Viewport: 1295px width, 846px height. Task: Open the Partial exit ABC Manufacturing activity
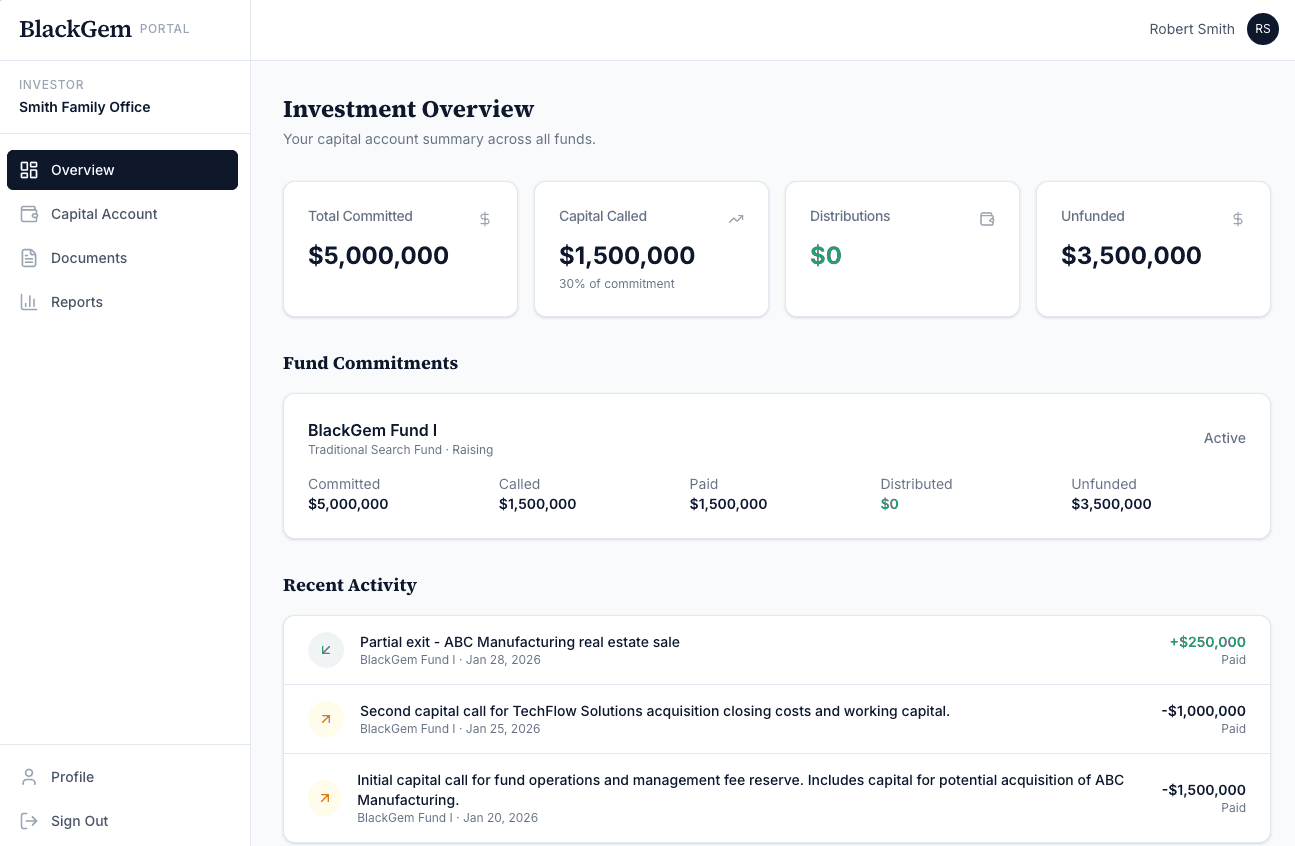[x=777, y=650]
